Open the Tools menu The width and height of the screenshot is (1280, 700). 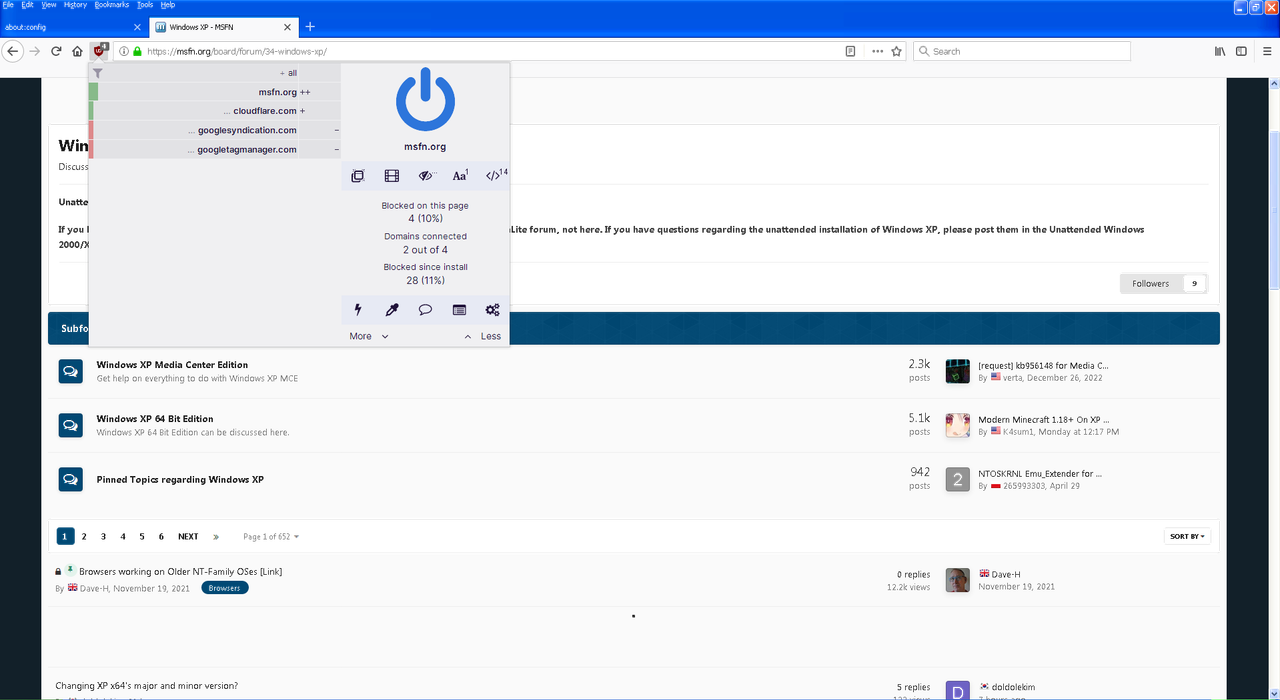[145, 5]
